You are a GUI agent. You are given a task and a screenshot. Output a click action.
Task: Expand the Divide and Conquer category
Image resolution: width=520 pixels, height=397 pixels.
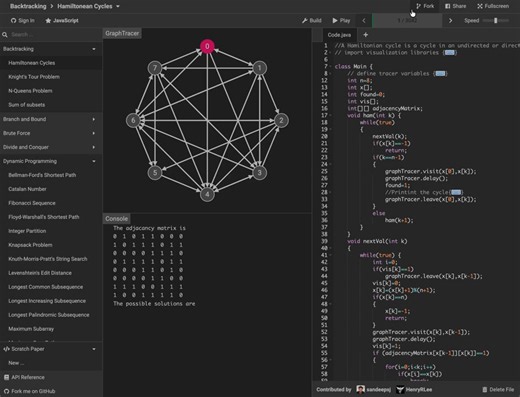pyautogui.click(x=51, y=147)
